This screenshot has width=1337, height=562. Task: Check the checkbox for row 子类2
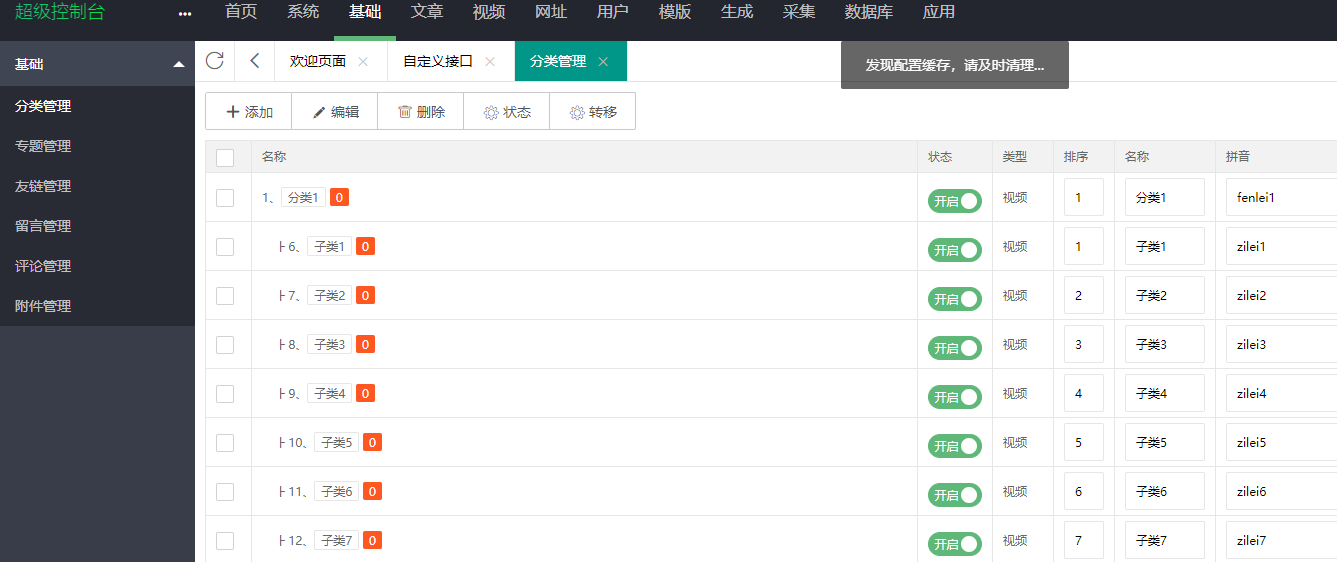pos(225,296)
